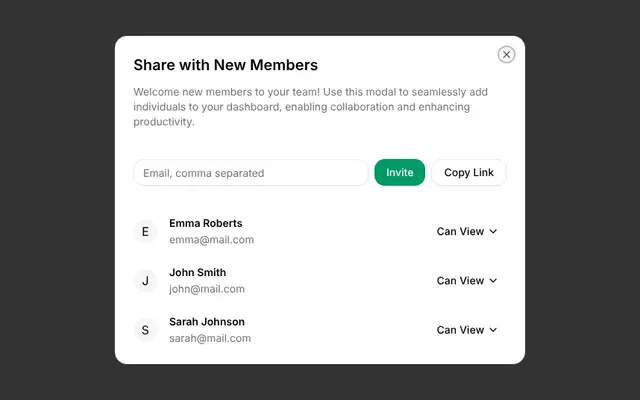640x400 pixels.
Task: Click the Share with New Members heading
Action: 226,65
